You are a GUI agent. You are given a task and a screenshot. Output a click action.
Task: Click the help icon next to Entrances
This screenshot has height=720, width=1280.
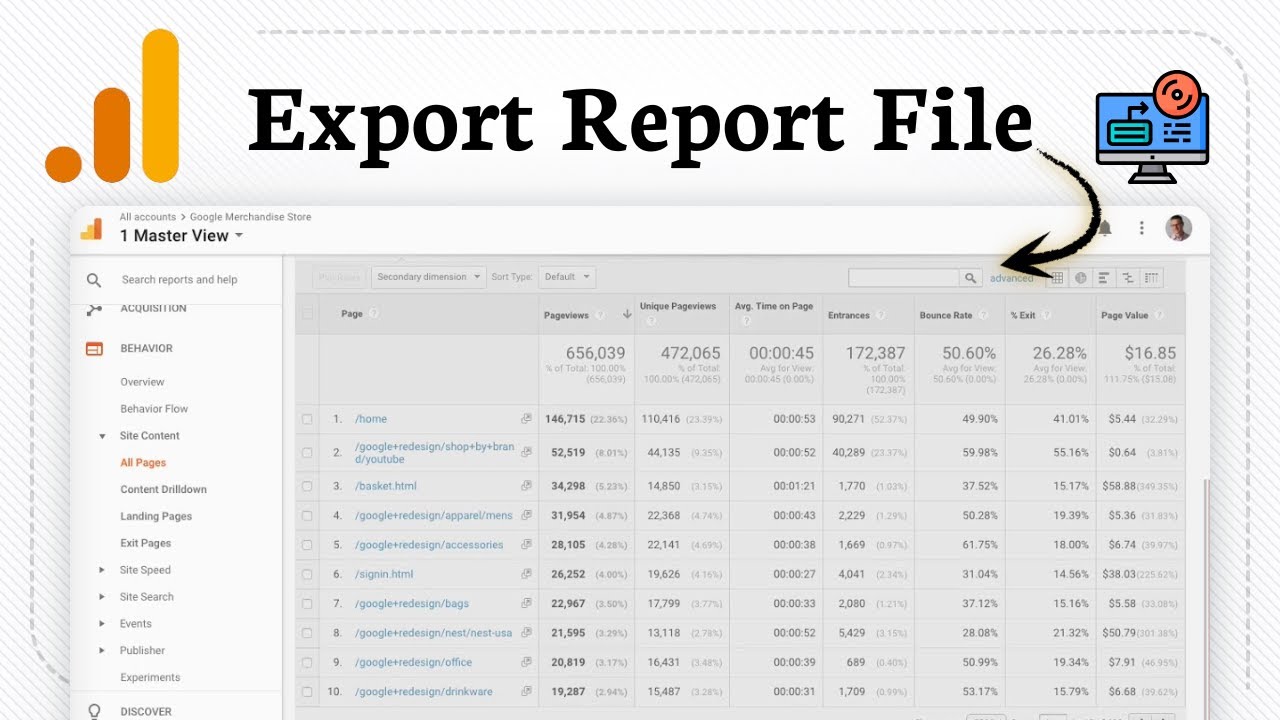[x=881, y=315]
